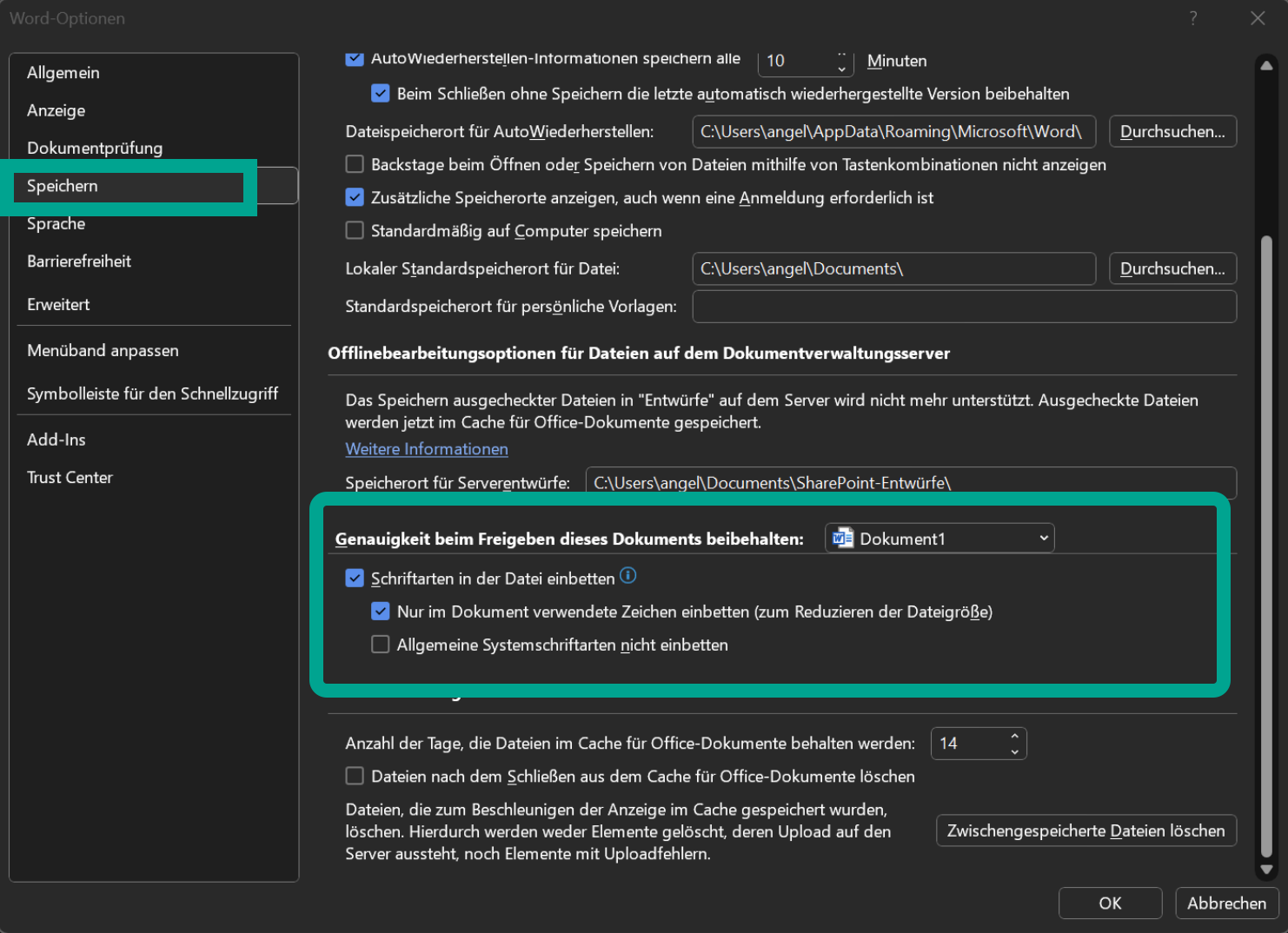
Task: Click the AutoWiederherstellen file location field
Action: [x=893, y=131]
